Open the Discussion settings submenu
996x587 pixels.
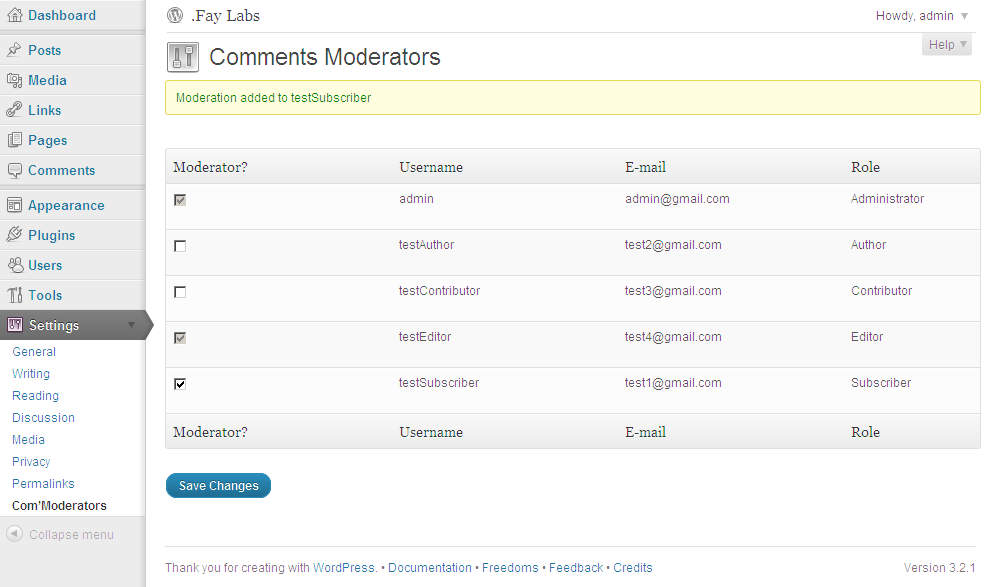43,418
